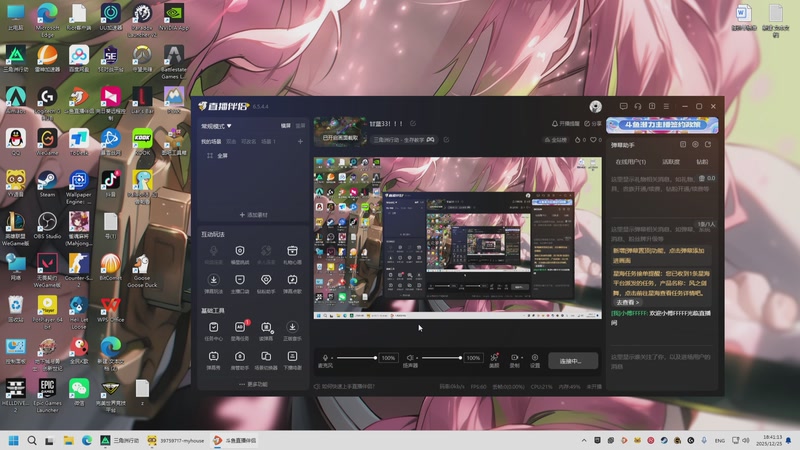Click the user avatar in title bar
The width and height of the screenshot is (800, 450).
(x=595, y=106)
